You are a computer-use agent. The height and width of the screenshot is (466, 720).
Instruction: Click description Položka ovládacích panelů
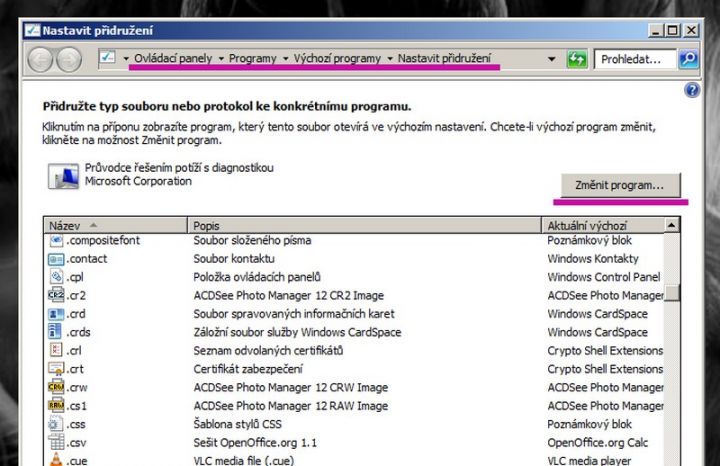click(257, 277)
